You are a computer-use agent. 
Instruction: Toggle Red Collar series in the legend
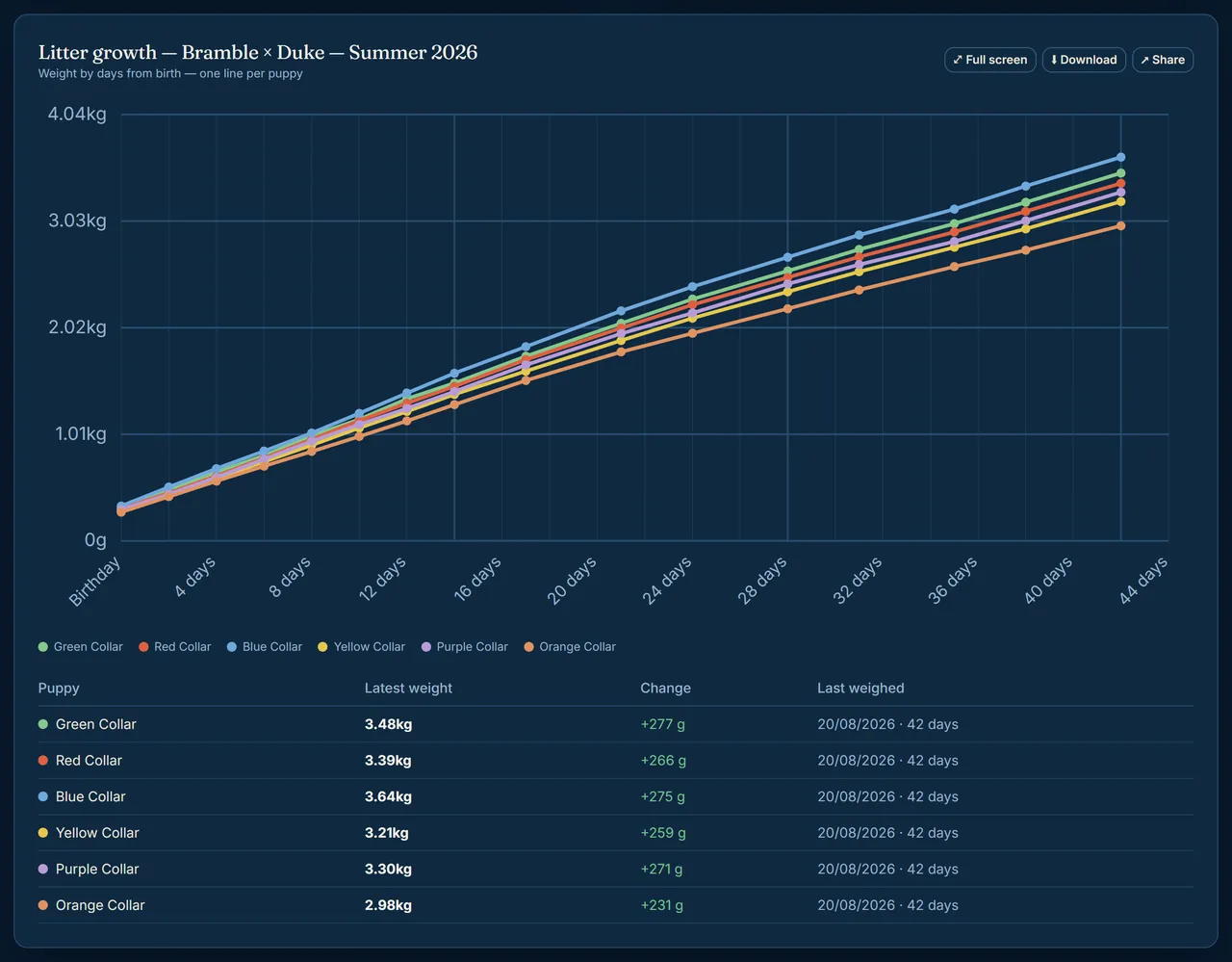[175, 647]
